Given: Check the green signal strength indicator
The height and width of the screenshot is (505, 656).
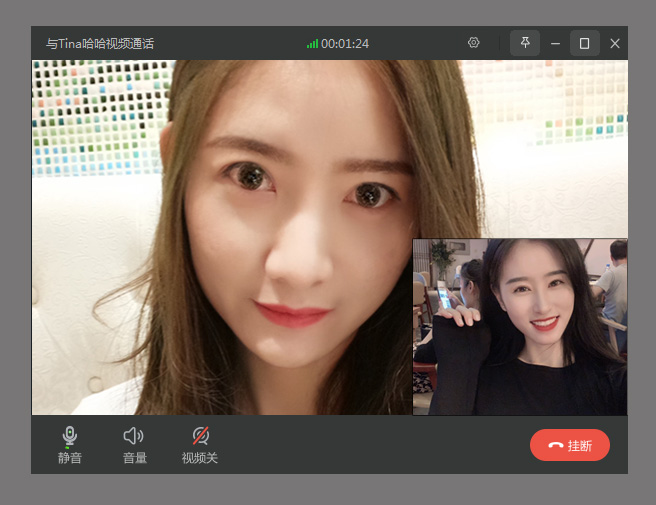Looking at the screenshot, I should pyautogui.click(x=312, y=44).
